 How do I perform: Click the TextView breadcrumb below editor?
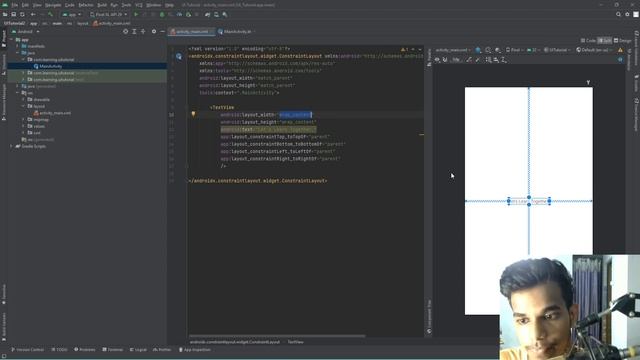[296, 342]
